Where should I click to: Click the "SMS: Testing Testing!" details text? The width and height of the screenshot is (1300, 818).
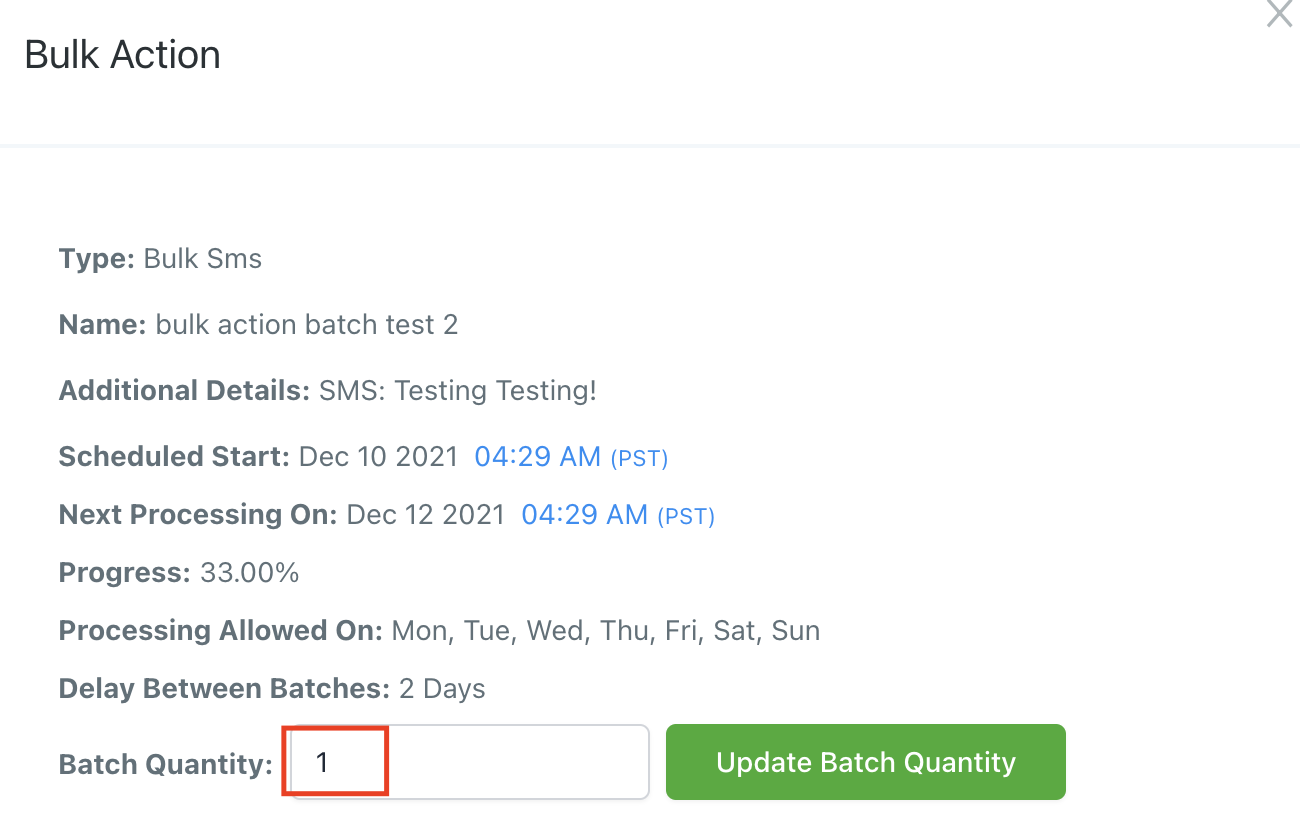point(458,390)
